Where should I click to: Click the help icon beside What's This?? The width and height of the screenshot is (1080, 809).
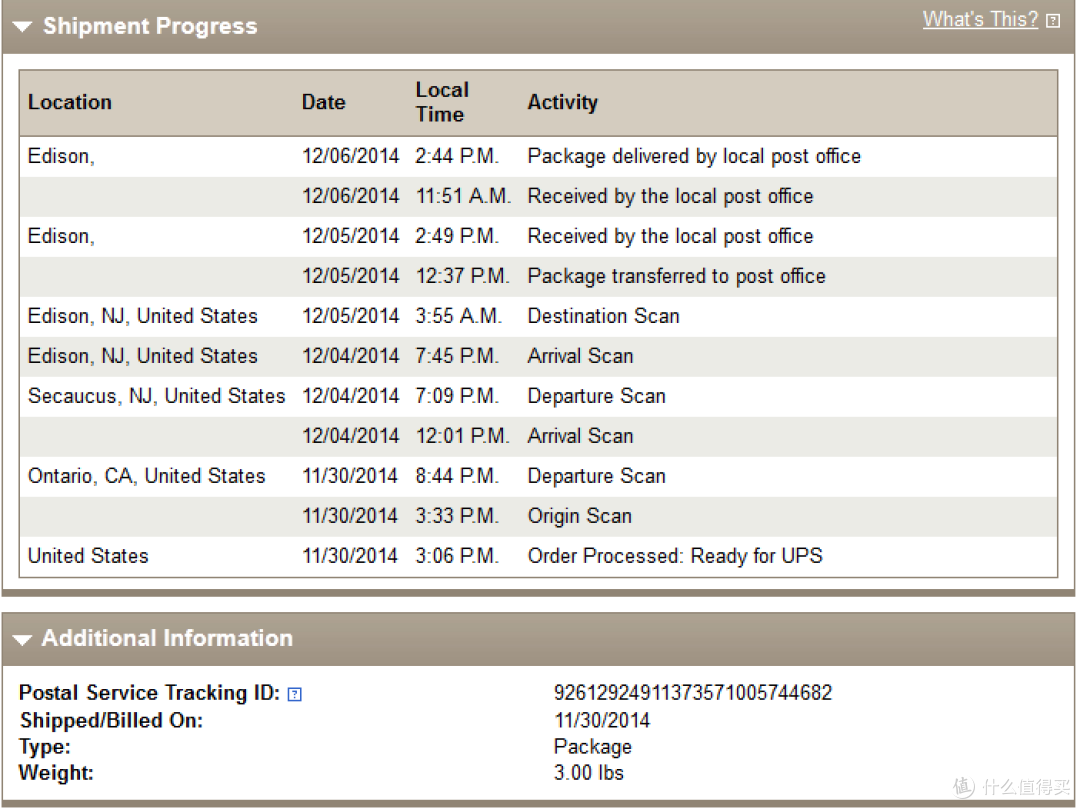(1052, 21)
